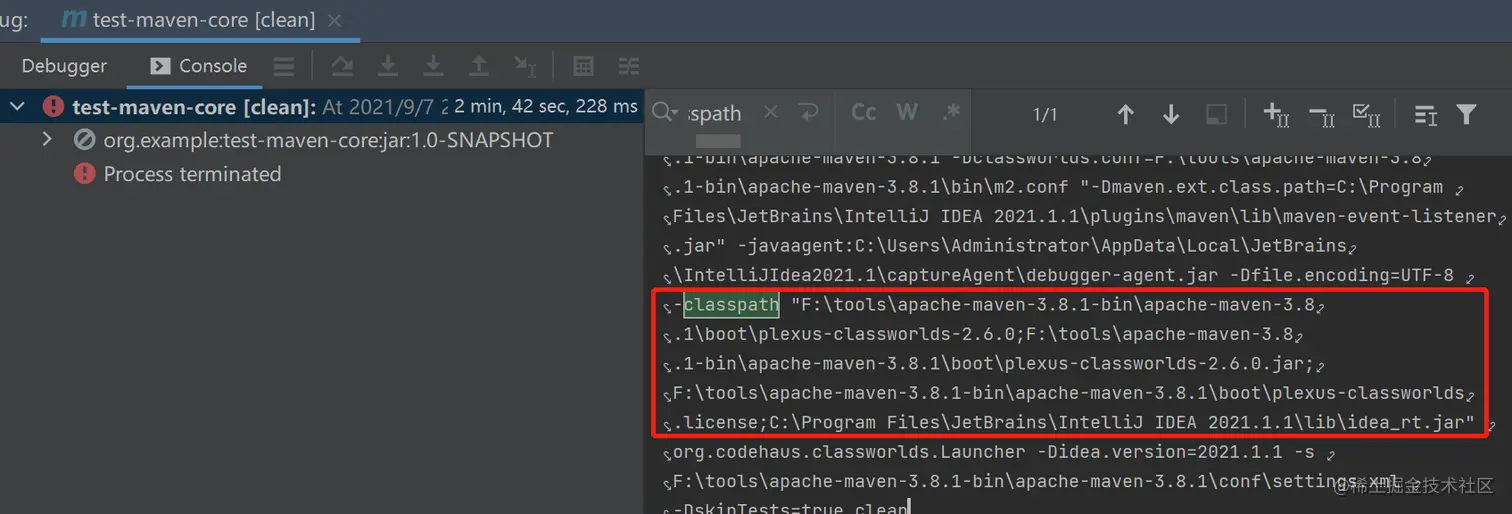
Task: Toggle Match Case (Cc) search option
Action: (x=864, y=112)
